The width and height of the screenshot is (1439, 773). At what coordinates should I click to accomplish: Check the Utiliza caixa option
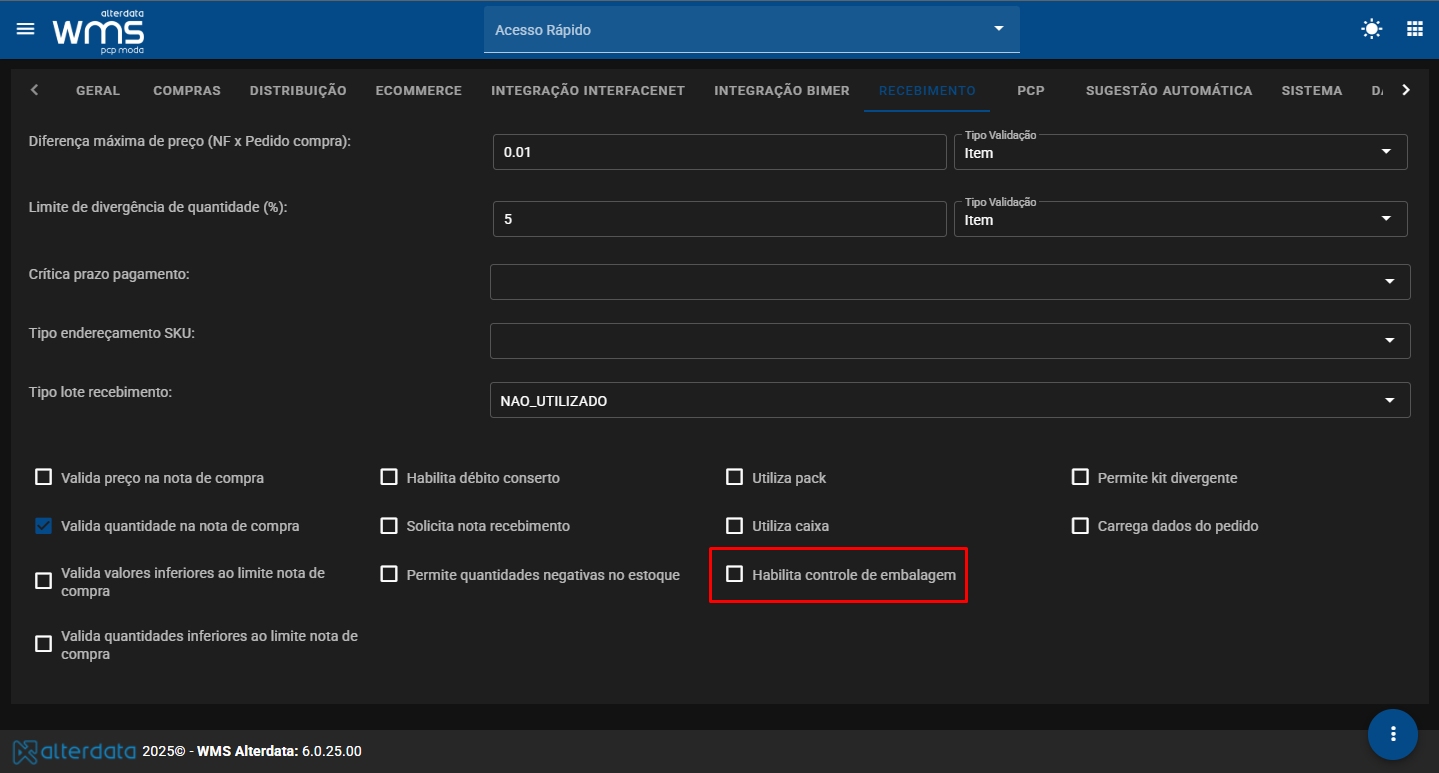pyautogui.click(x=735, y=525)
